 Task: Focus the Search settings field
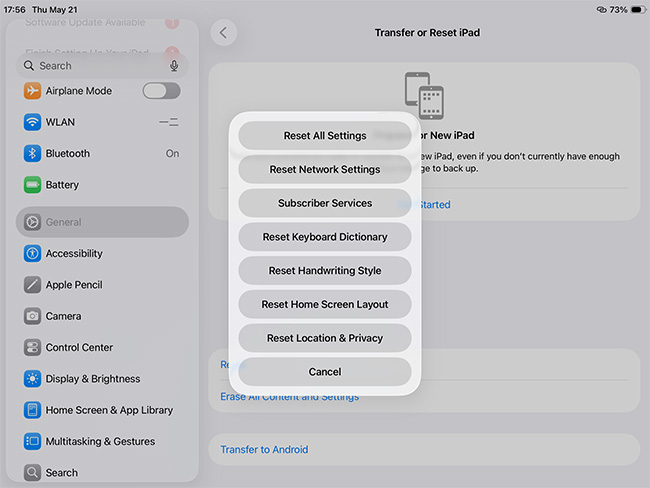point(102,66)
